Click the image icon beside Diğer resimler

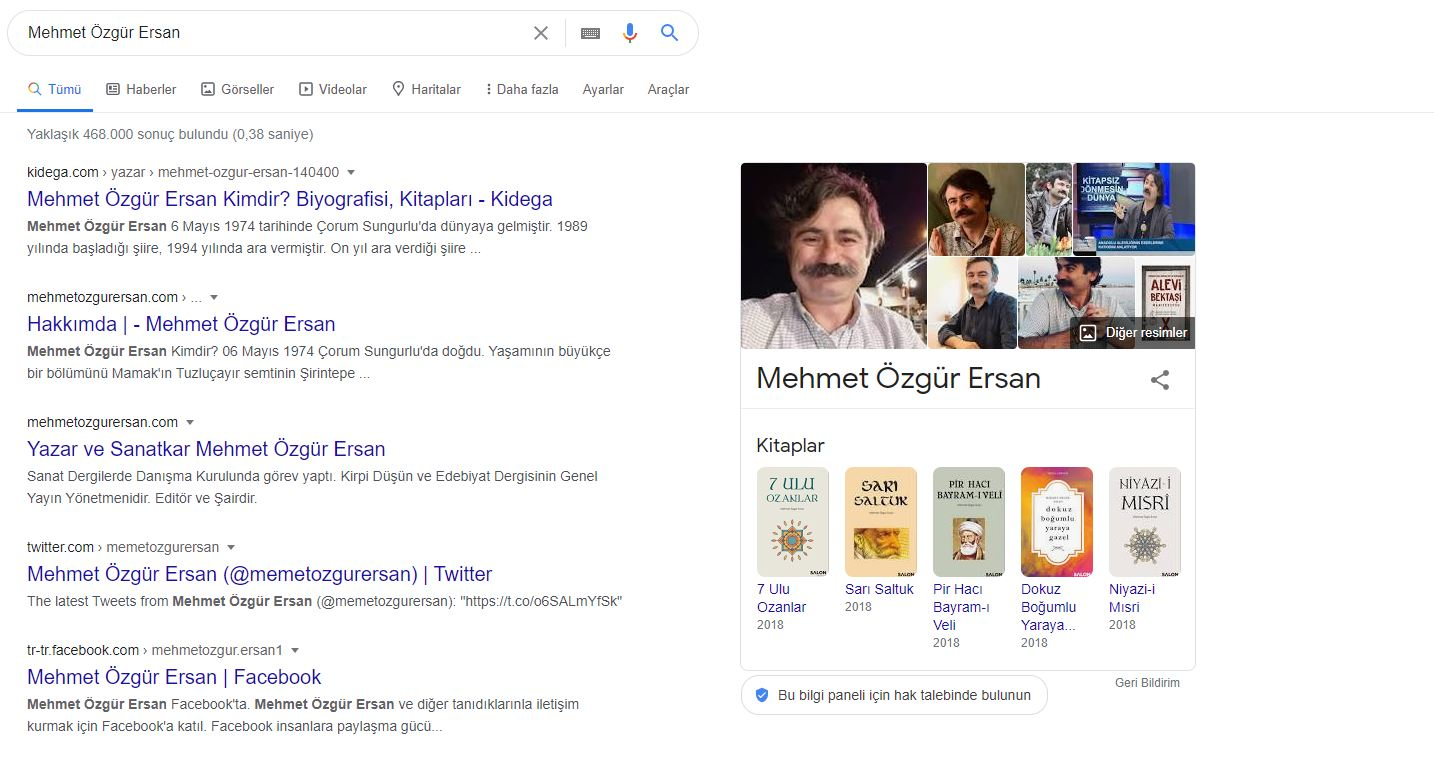click(x=1088, y=333)
